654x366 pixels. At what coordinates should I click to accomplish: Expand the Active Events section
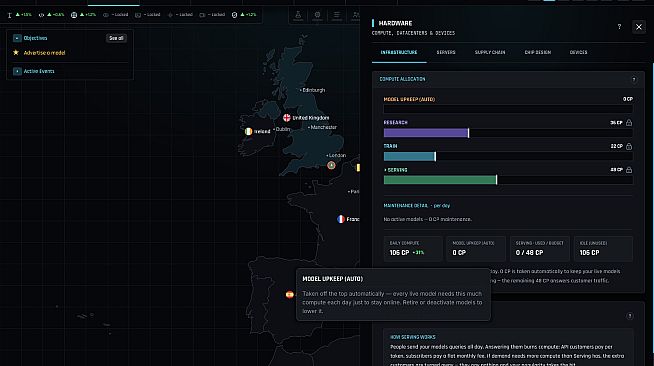17,71
